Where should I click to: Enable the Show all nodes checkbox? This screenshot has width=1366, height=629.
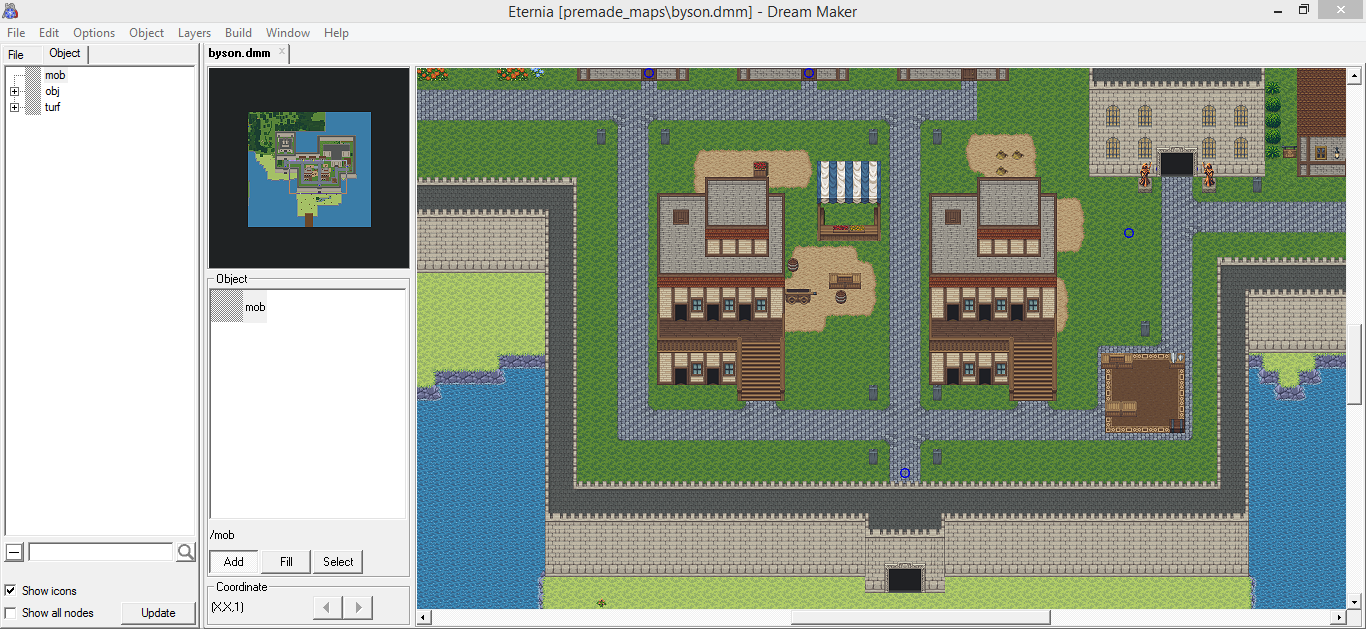coord(10,613)
